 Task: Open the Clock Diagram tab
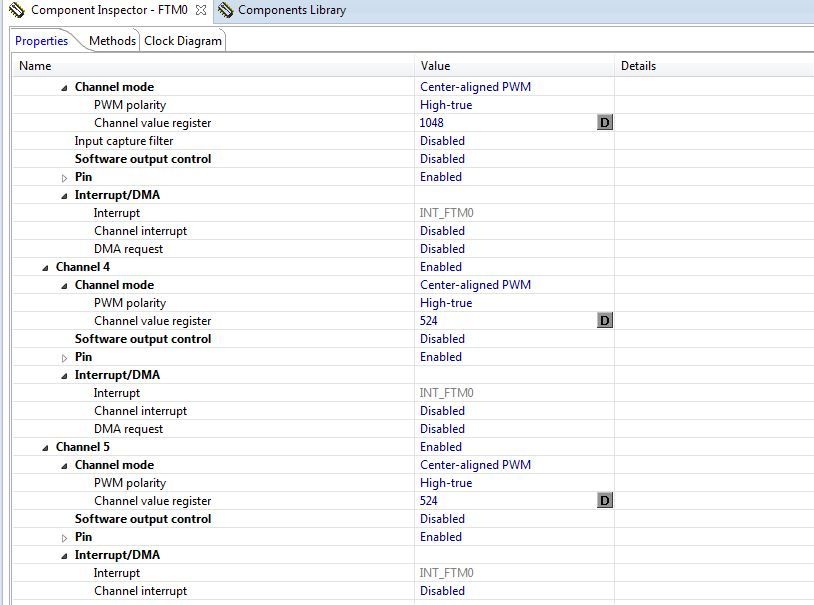(183, 41)
